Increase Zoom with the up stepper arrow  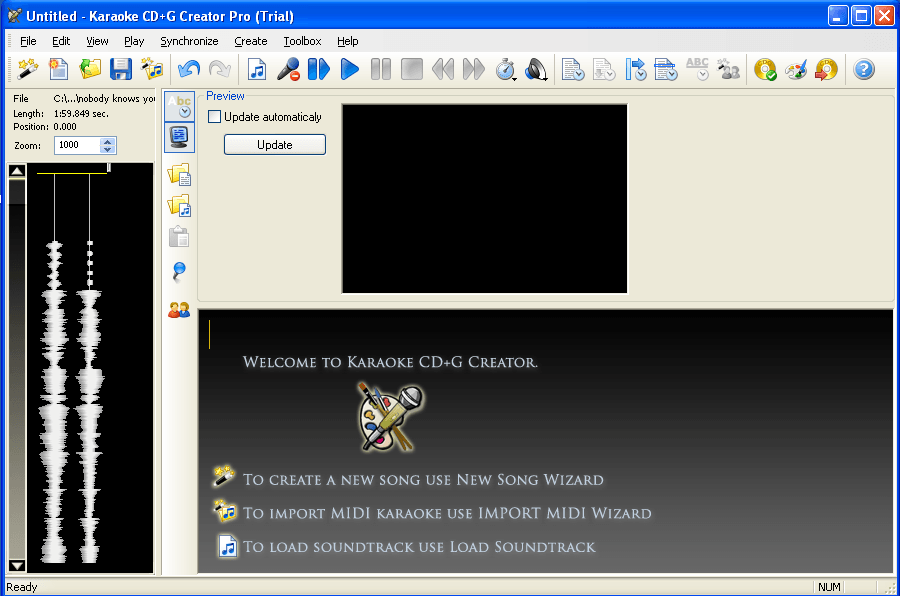[108, 140]
